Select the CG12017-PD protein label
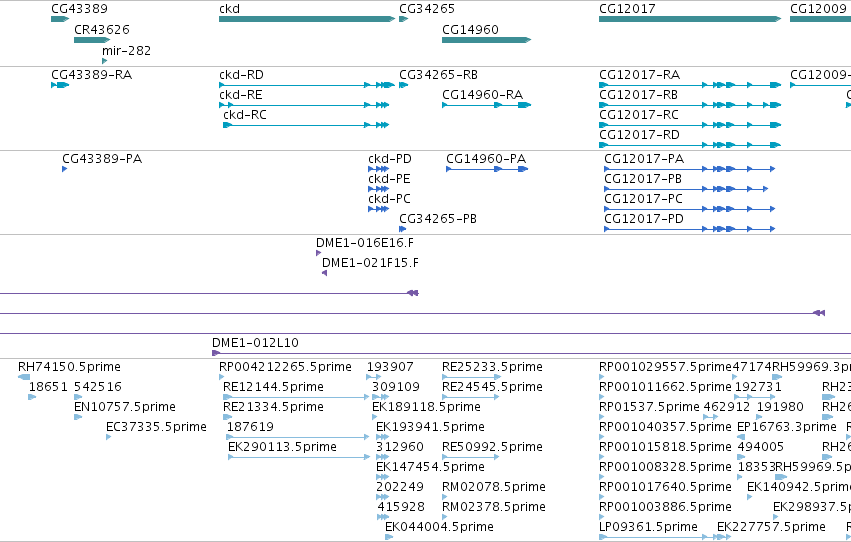Viewport: 851px width, 542px height. coord(644,219)
